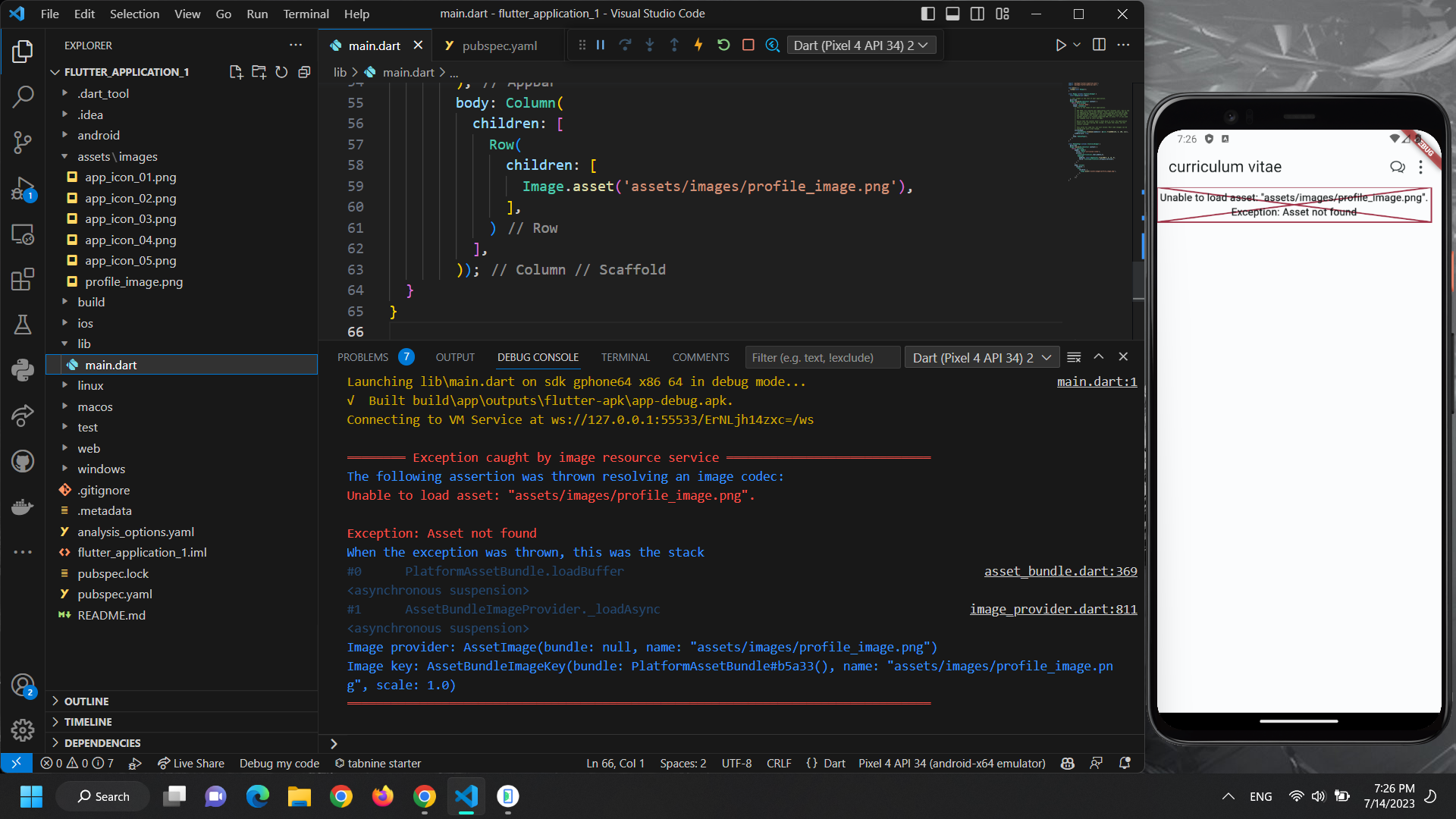1456x819 pixels.
Task: Click debug Step Out button
Action: coord(674,45)
